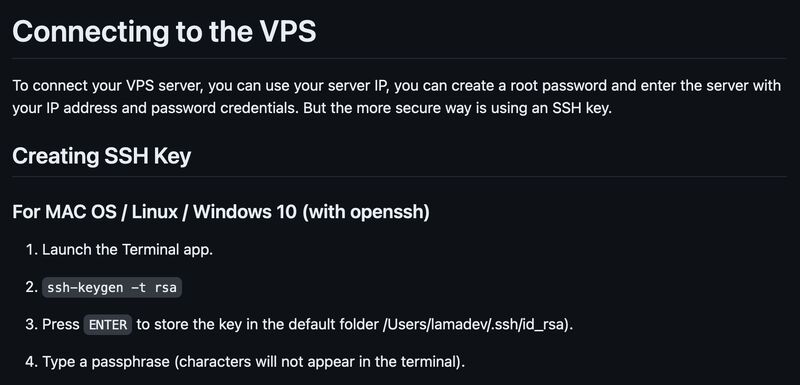The image size is (800, 385).
Task: Click the word "Press" in step 3
Action: click(x=61, y=324)
